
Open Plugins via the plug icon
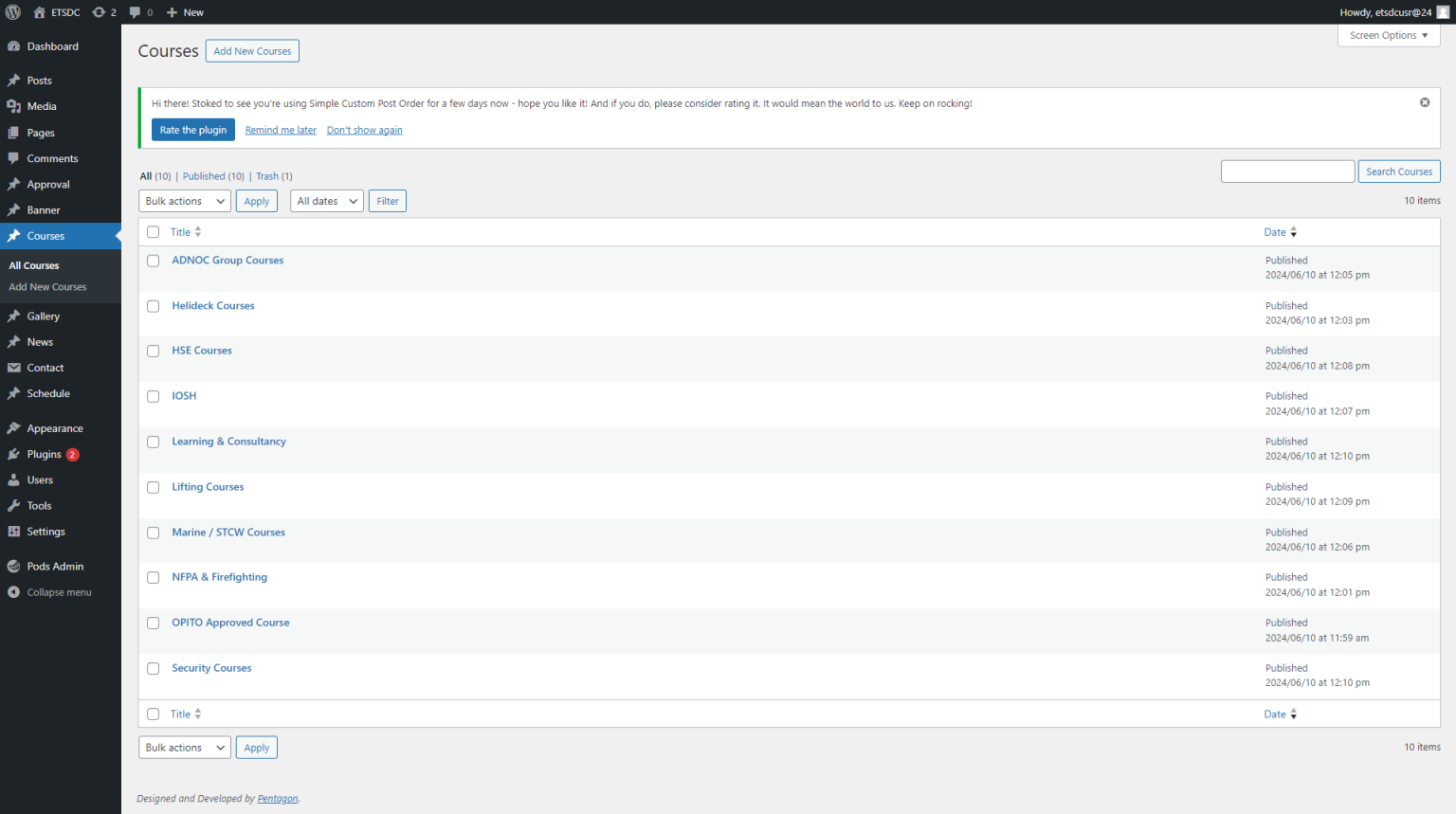14,453
